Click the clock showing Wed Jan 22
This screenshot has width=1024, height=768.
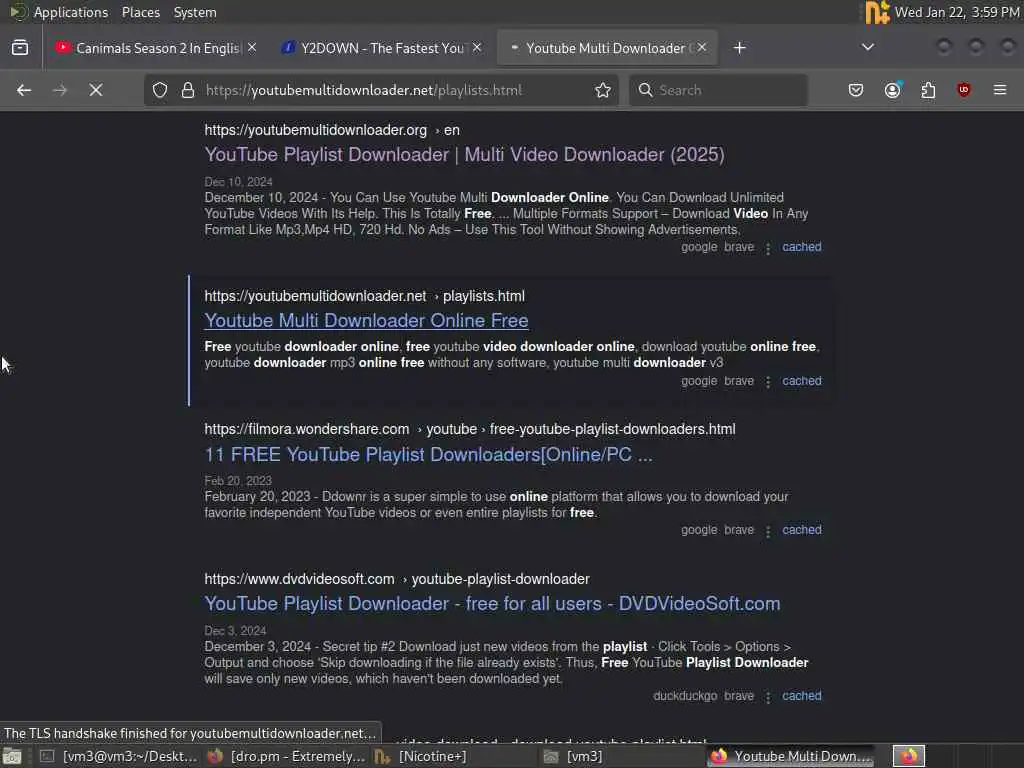pyautogui.click(x=957, y=12)
